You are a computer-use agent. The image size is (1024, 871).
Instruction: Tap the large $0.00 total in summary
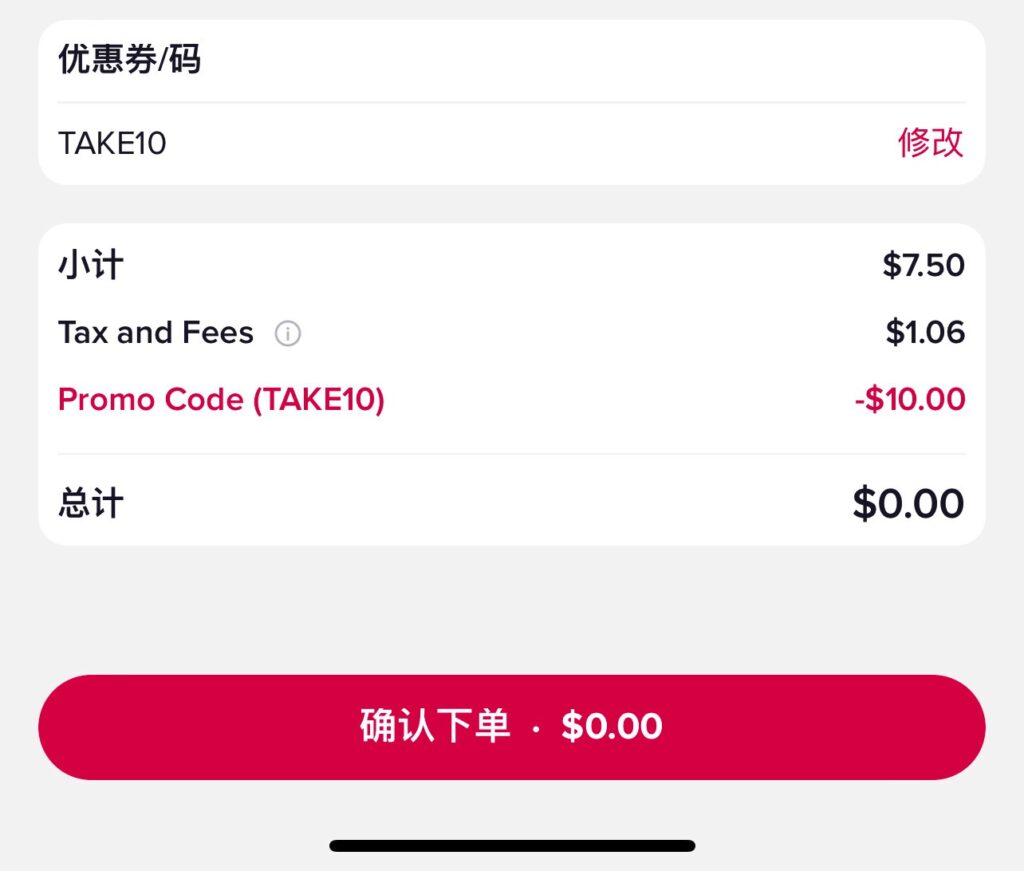pos(907,503)
